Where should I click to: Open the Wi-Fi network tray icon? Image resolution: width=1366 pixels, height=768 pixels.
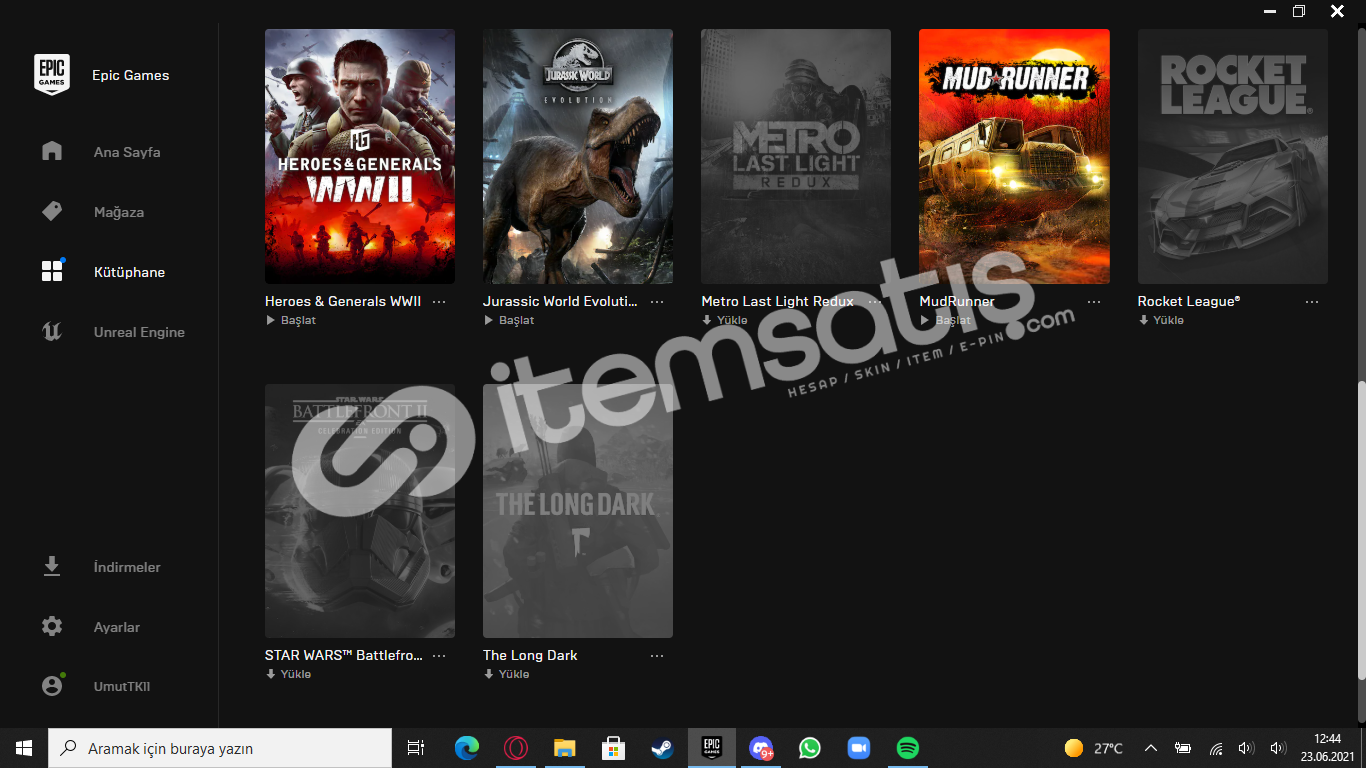click(1216, 748)
